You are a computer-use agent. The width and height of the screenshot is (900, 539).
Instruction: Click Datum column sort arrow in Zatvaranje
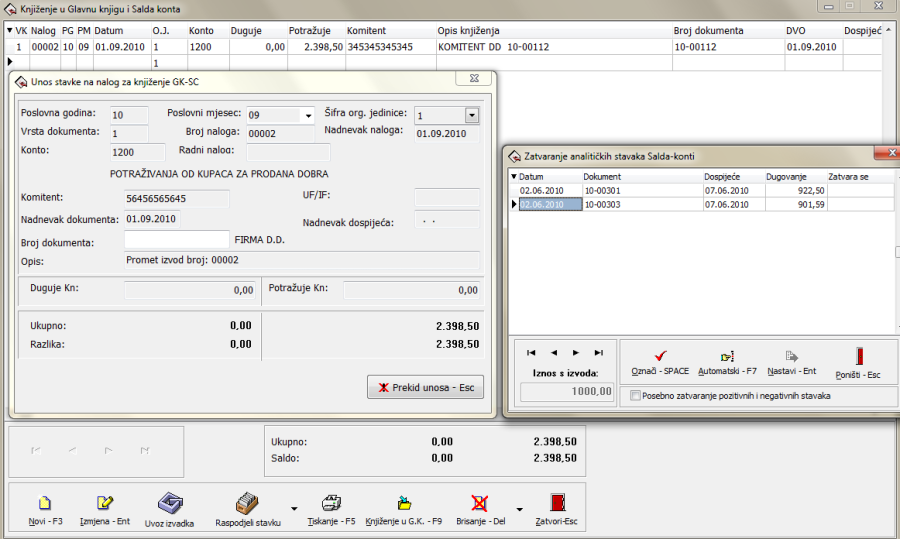click(514, 177)
